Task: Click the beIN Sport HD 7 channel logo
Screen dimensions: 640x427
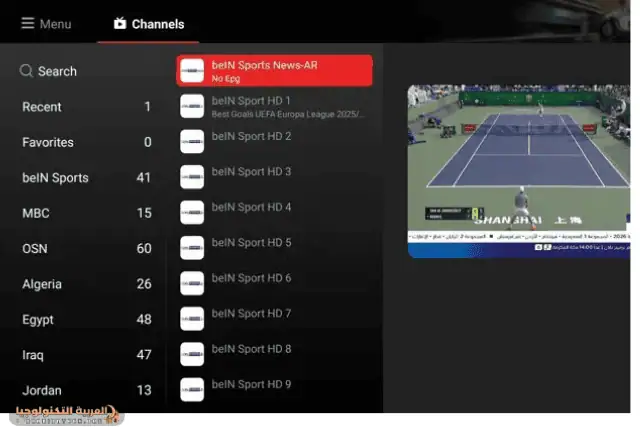Action: tap(192, 319)
